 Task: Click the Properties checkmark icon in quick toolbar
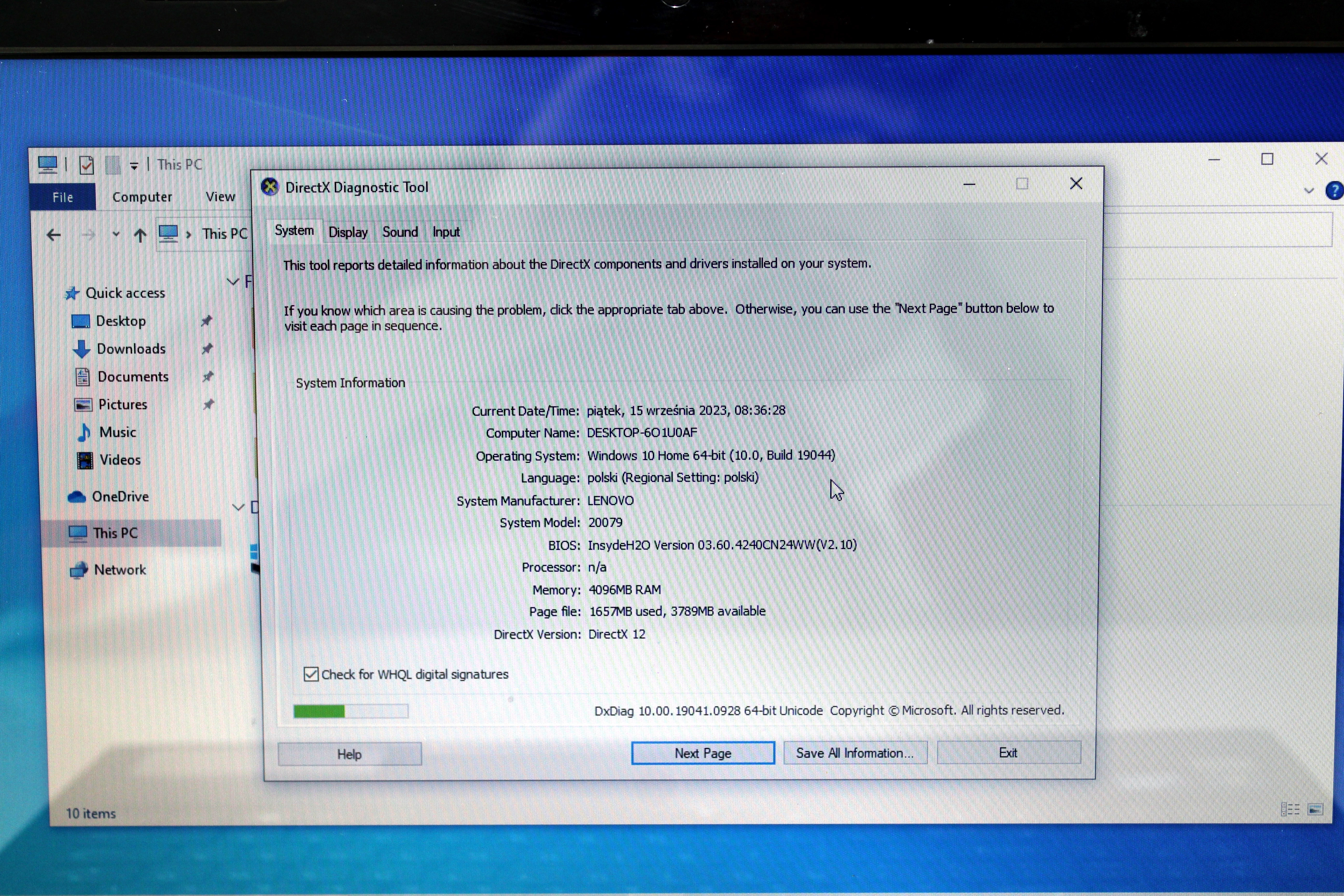click(86, 165)
